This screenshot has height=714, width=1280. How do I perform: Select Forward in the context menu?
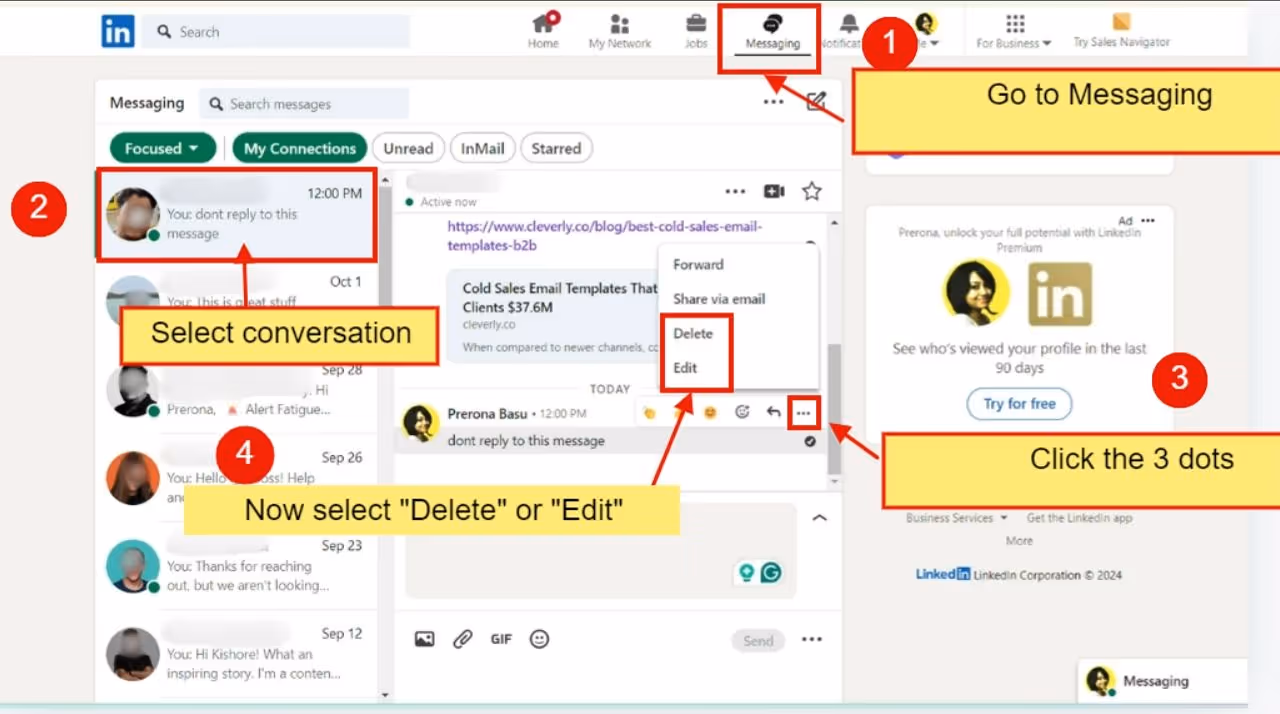[698, 264]
